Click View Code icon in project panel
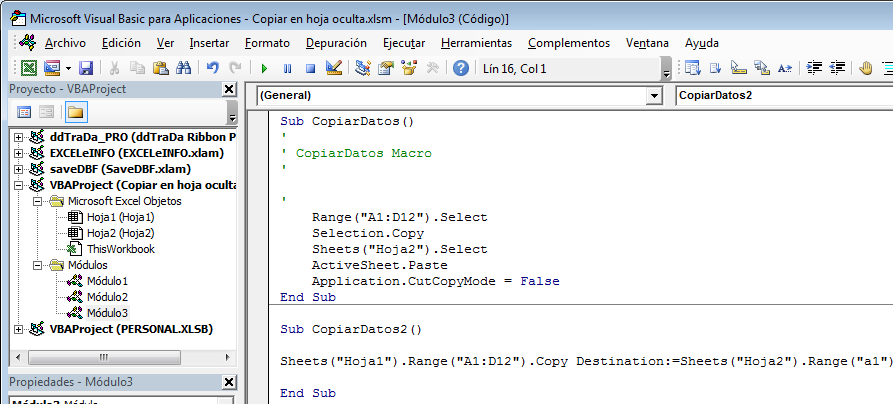The image size is (893, 404). click(x=24, y=112)
